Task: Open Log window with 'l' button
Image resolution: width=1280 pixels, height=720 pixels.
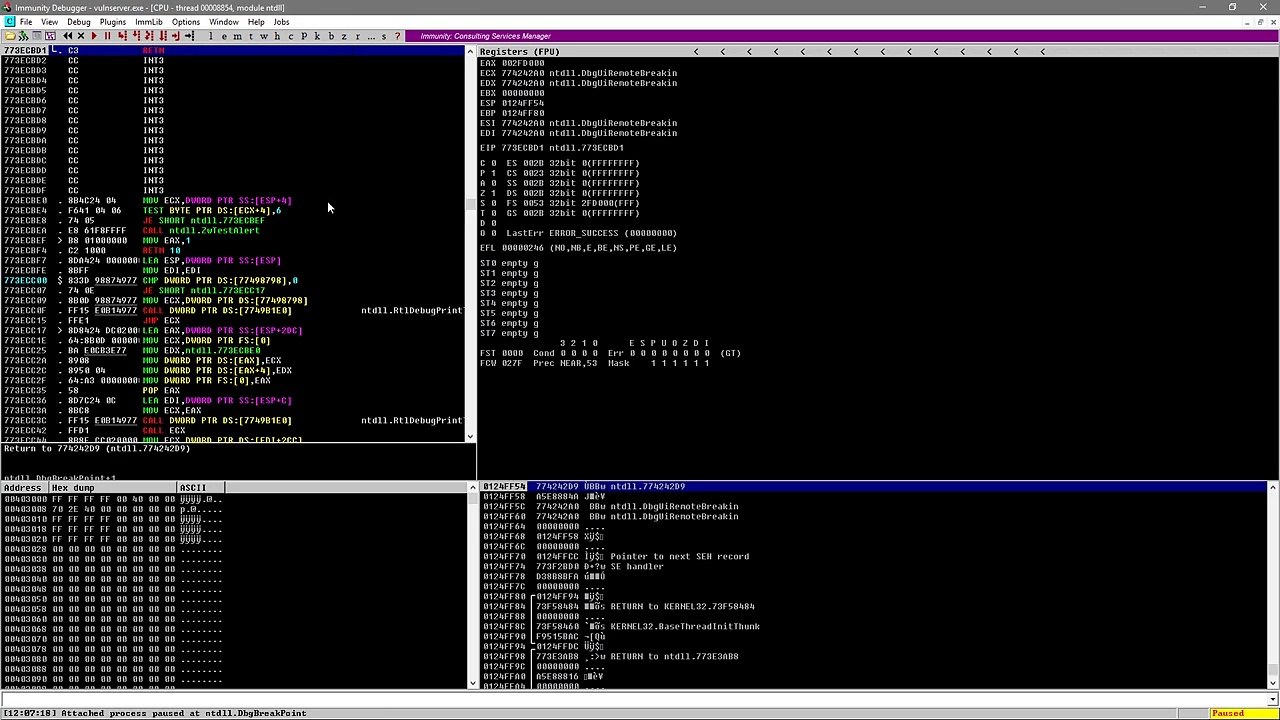Action: click(x=211, y=36)
